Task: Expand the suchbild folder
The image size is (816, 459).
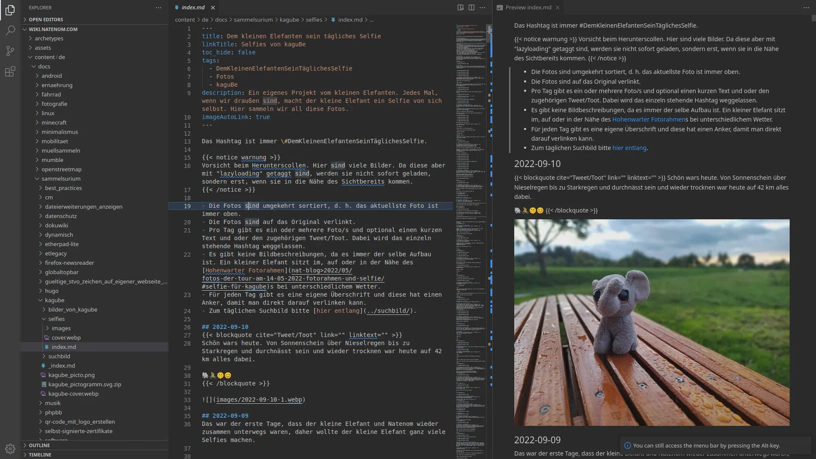Action: 59,356
